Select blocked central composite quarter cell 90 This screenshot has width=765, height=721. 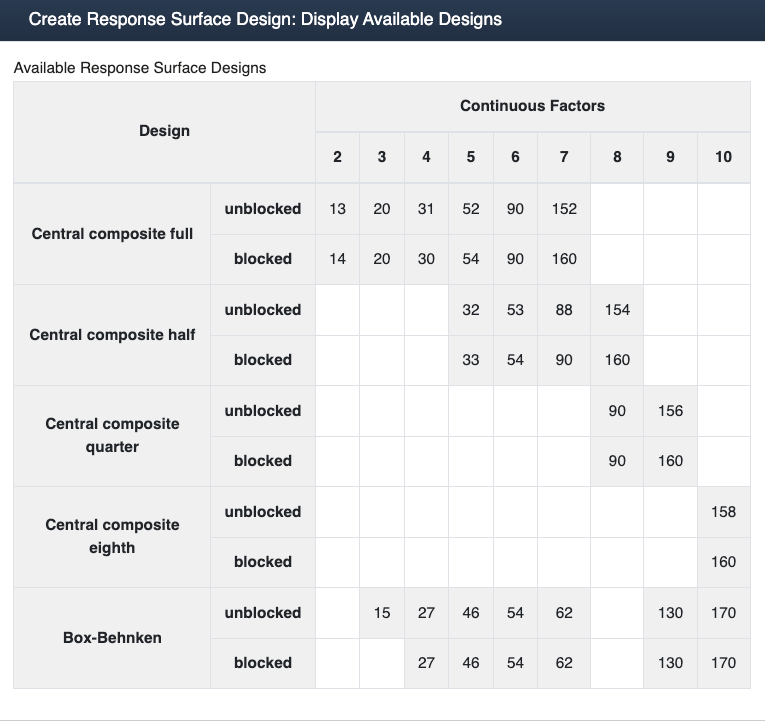point(617,461)
